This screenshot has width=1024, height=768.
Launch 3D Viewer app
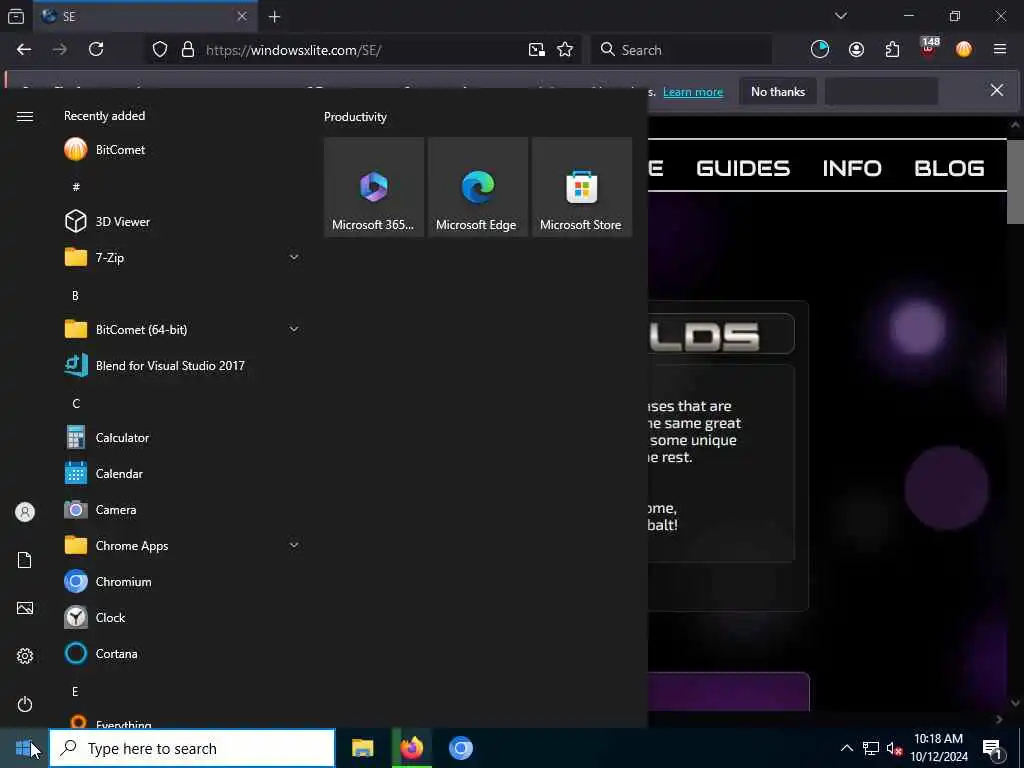pos(182,221)
